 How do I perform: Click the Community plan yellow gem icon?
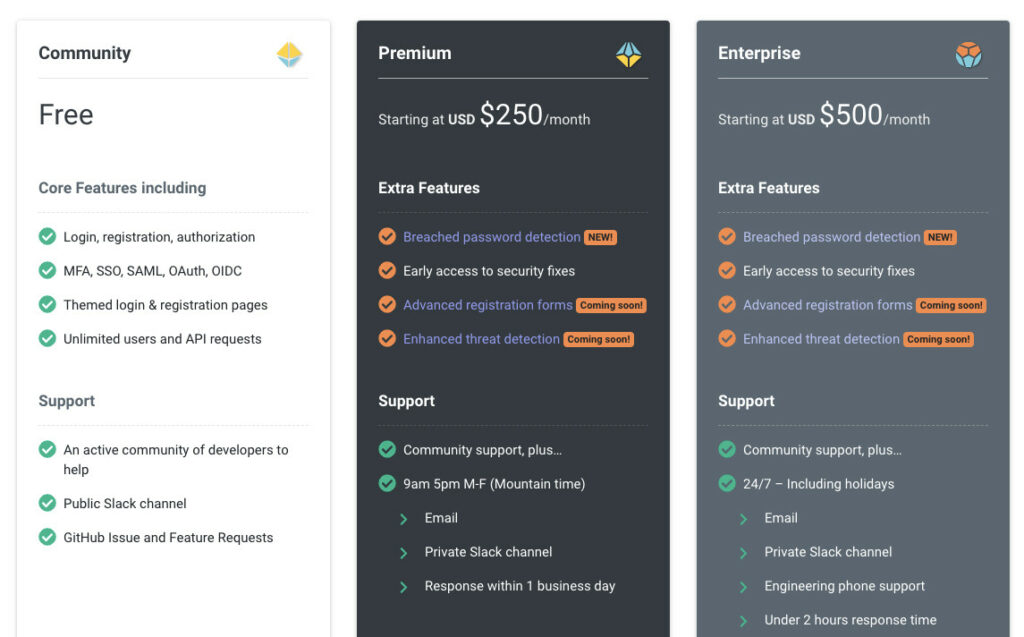[x=289, y=55]
